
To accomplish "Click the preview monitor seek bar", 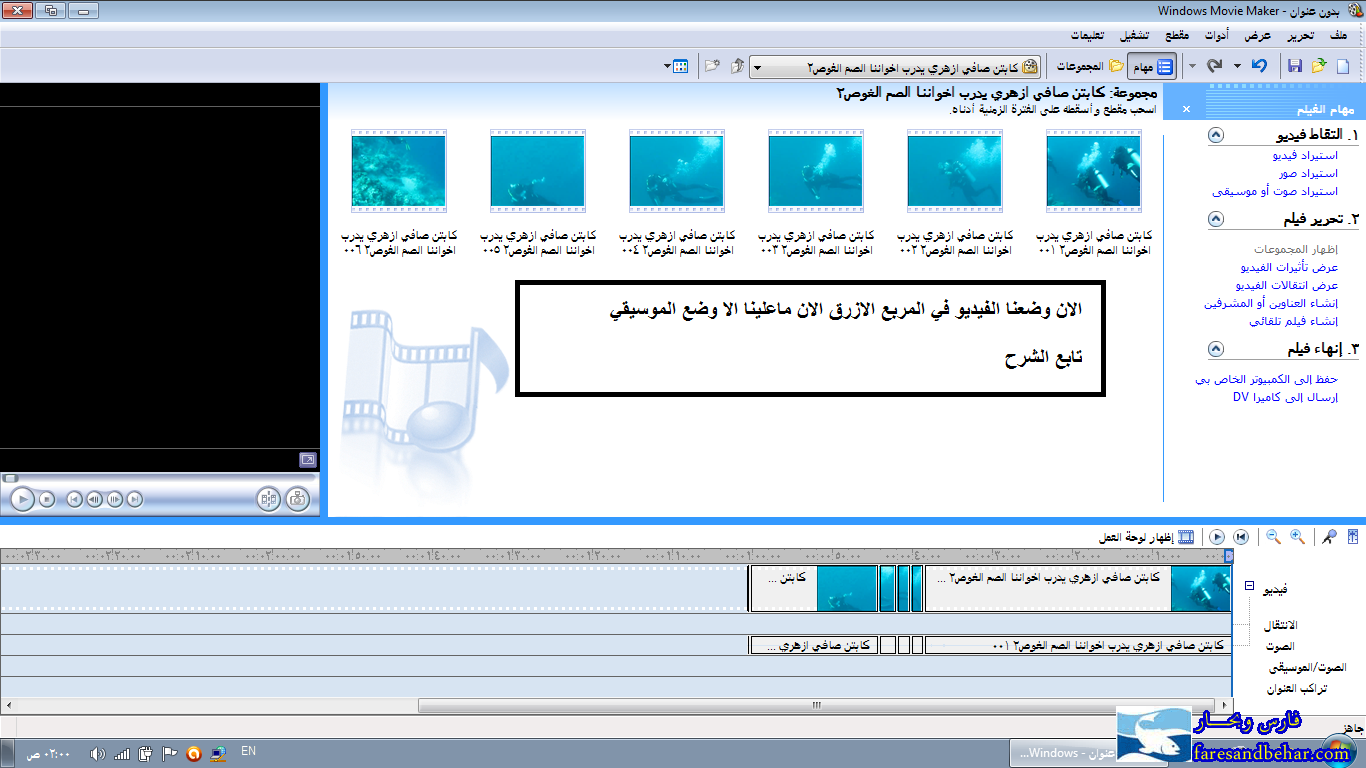I will tap(160, 478).
